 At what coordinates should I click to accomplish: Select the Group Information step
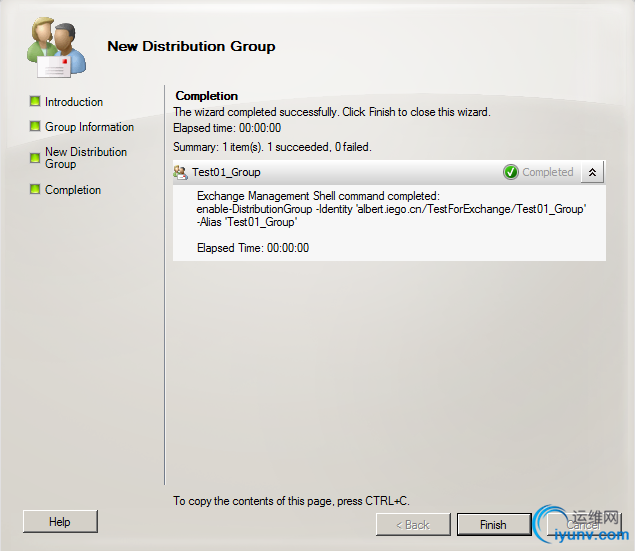point(89,127)
